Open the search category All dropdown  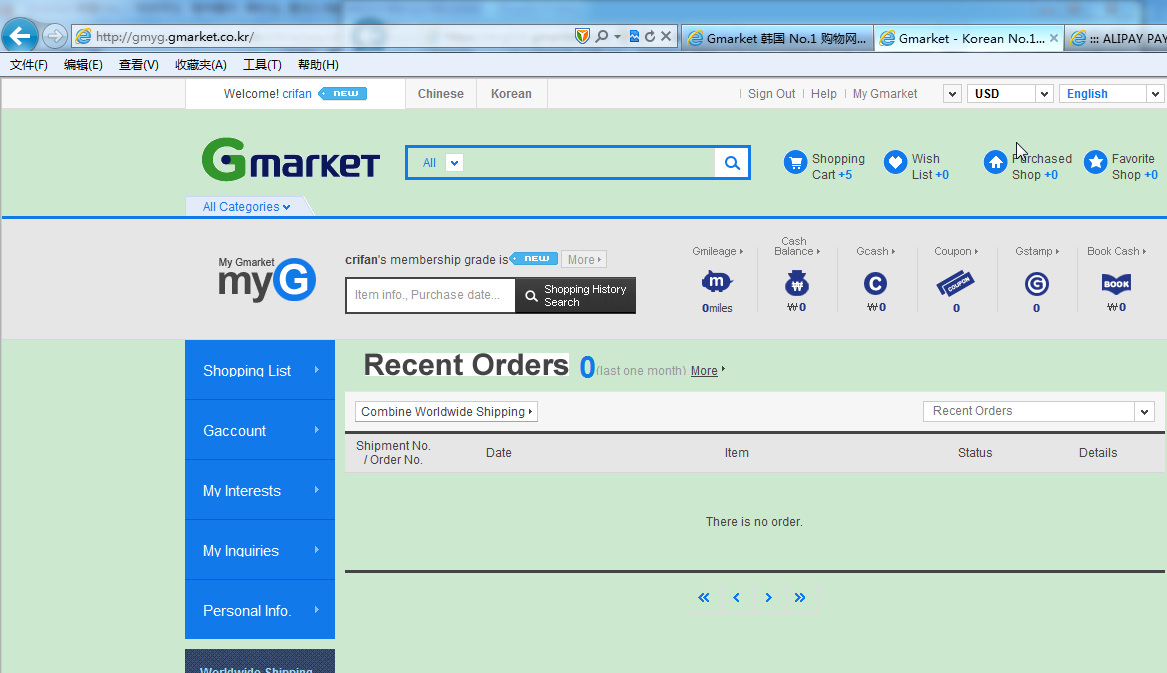click(x=454, y=163)
